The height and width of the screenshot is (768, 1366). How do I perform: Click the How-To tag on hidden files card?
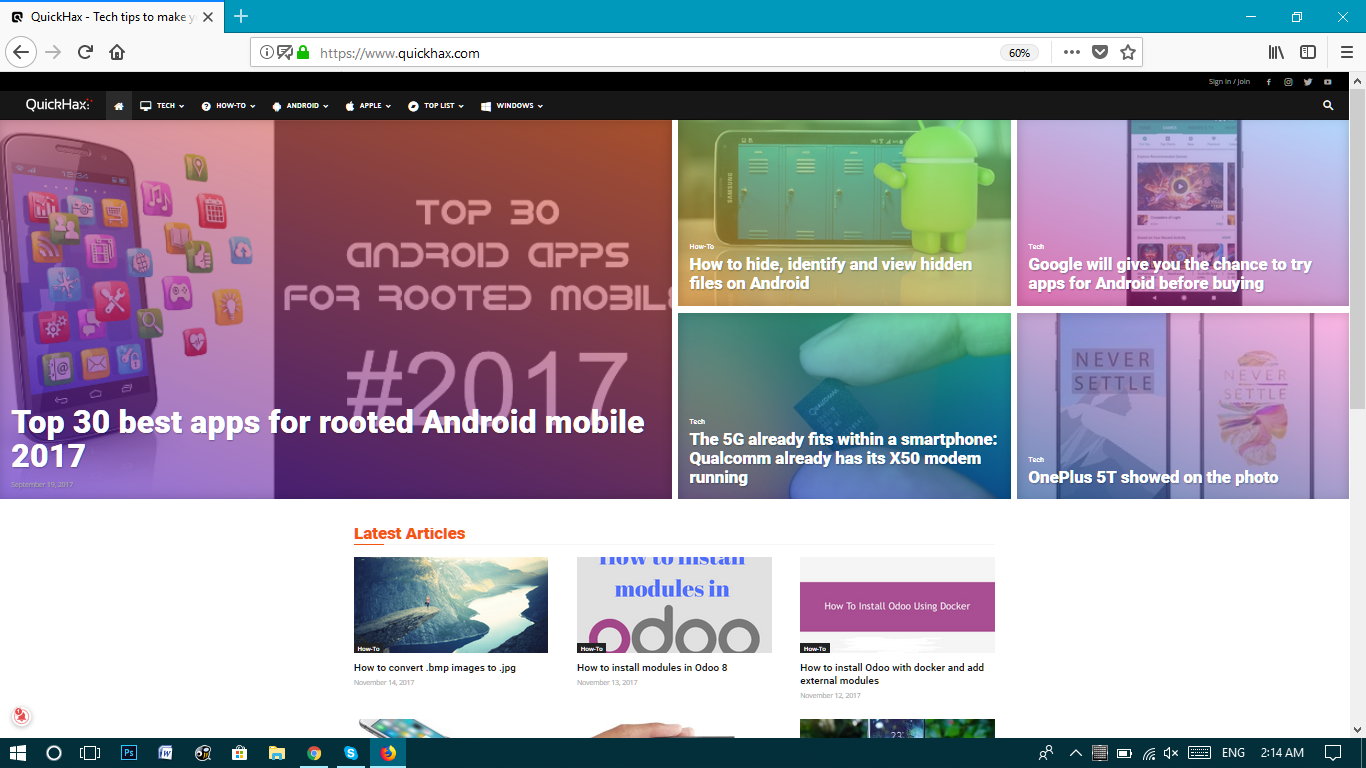pyautogui.click(x=701, y=246)
